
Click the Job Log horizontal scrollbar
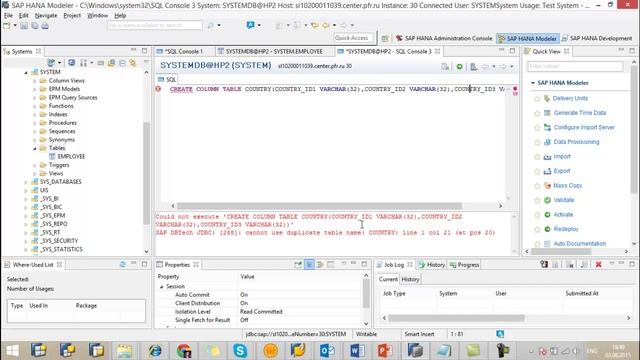click(456, 318)
